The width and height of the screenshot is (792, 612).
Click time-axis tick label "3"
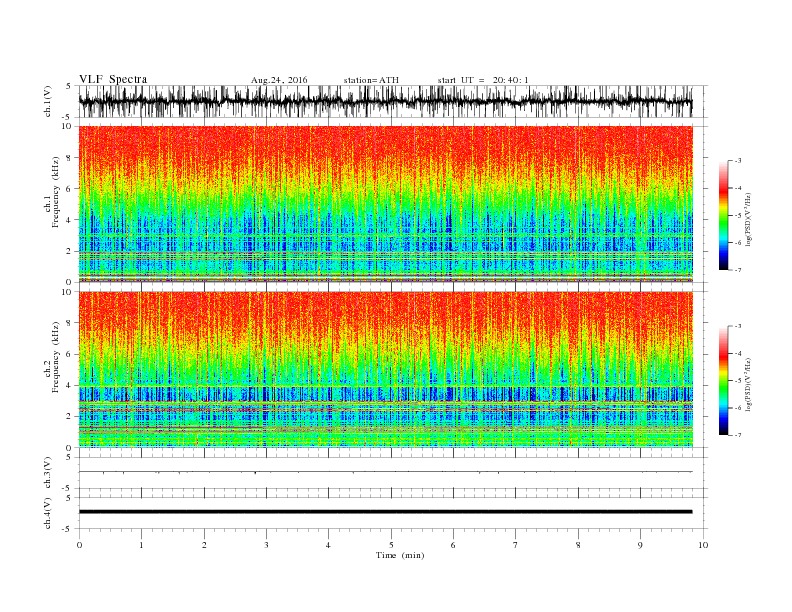(267, 545)
